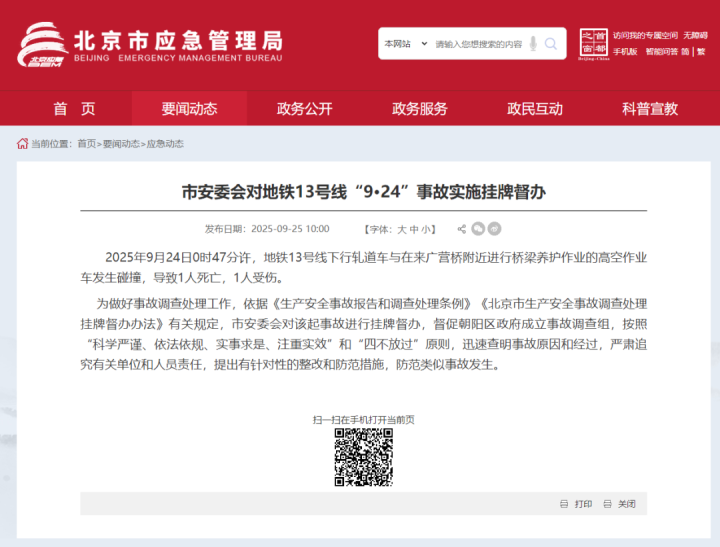The width and height of the screenshot is (720, 547).
Task: Open the 科普宣教 navigation tab
Action: 649,109
